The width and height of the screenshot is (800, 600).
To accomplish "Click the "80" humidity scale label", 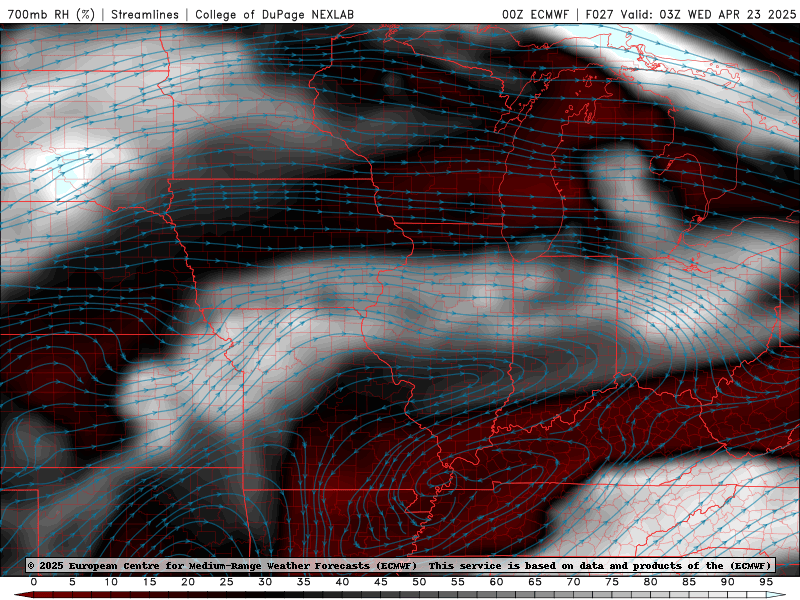I will tap(651, 582).
